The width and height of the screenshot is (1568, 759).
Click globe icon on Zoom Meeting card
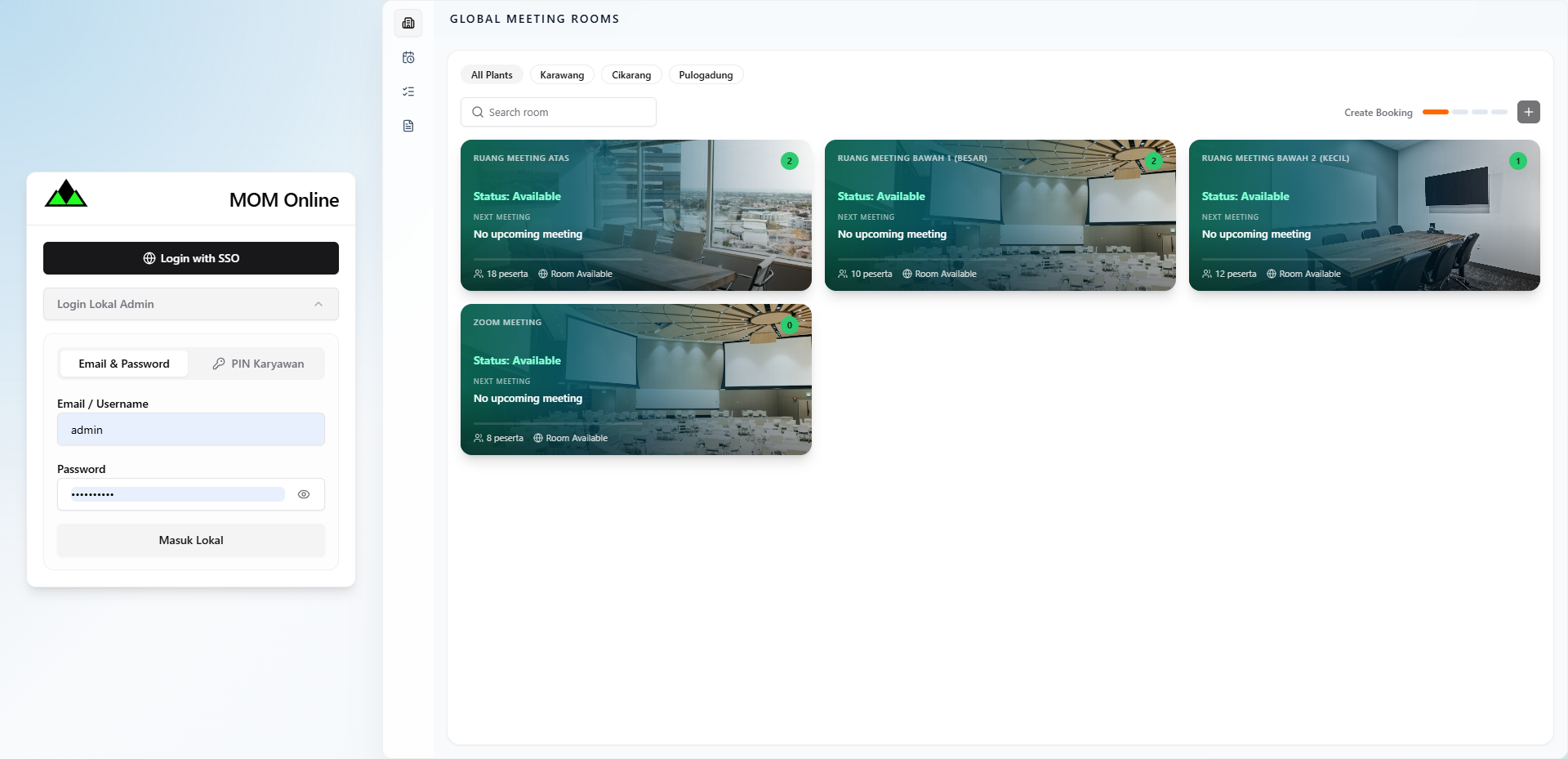[538, 438]
